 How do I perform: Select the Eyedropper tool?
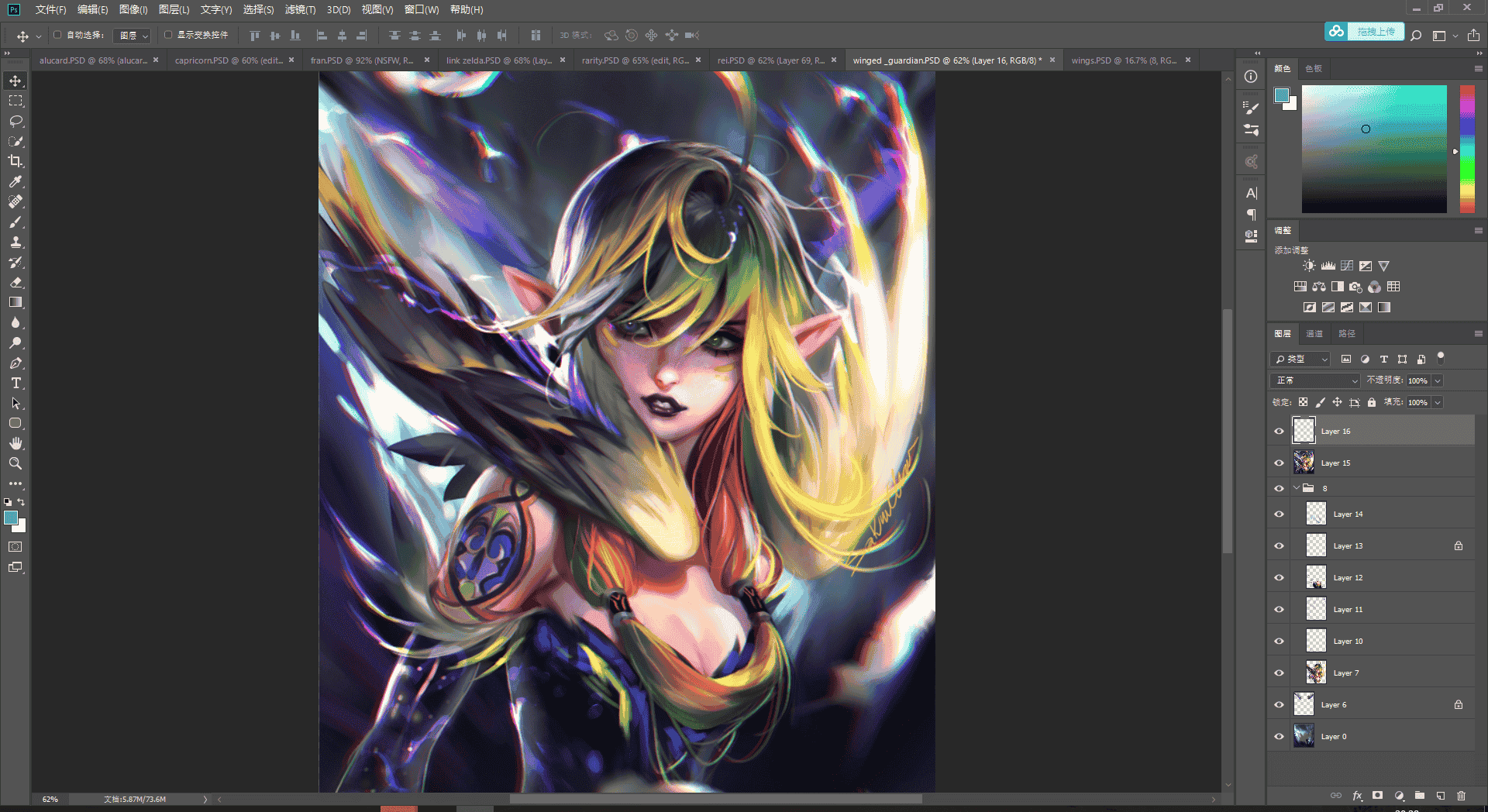pos(15,181)
